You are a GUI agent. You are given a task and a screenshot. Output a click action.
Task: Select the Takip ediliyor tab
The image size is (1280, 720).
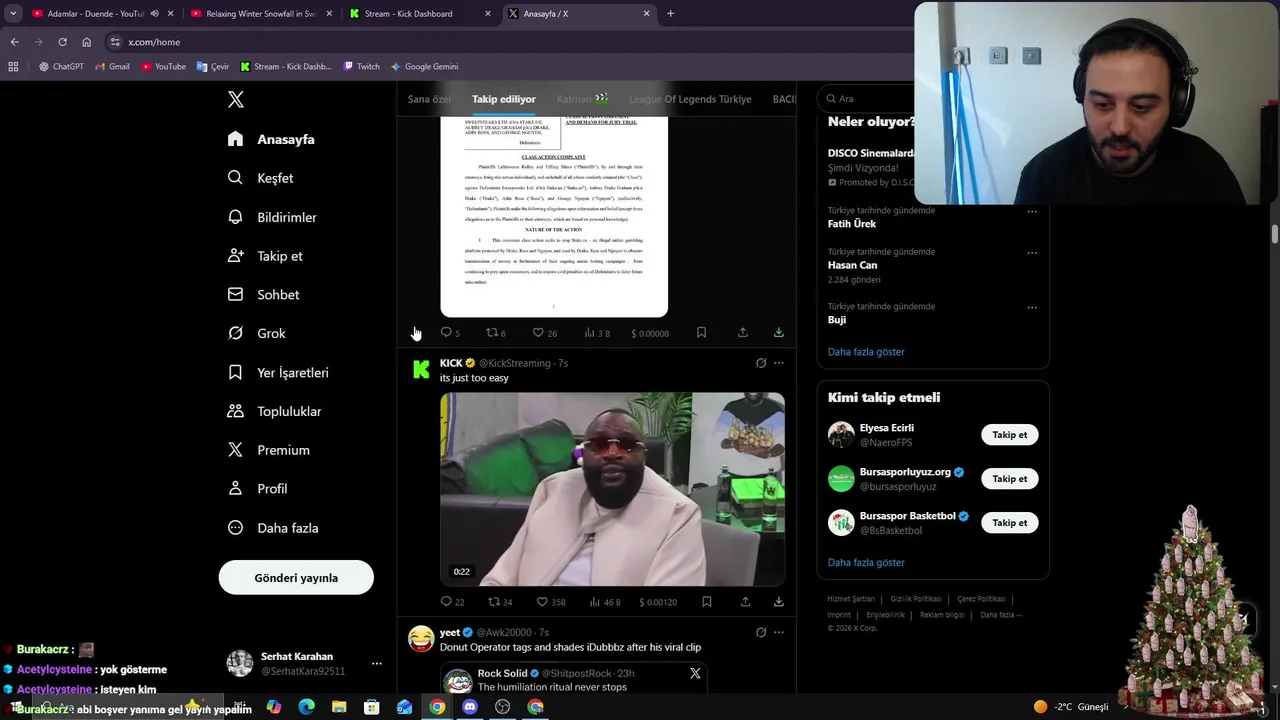tap(504, 99)
